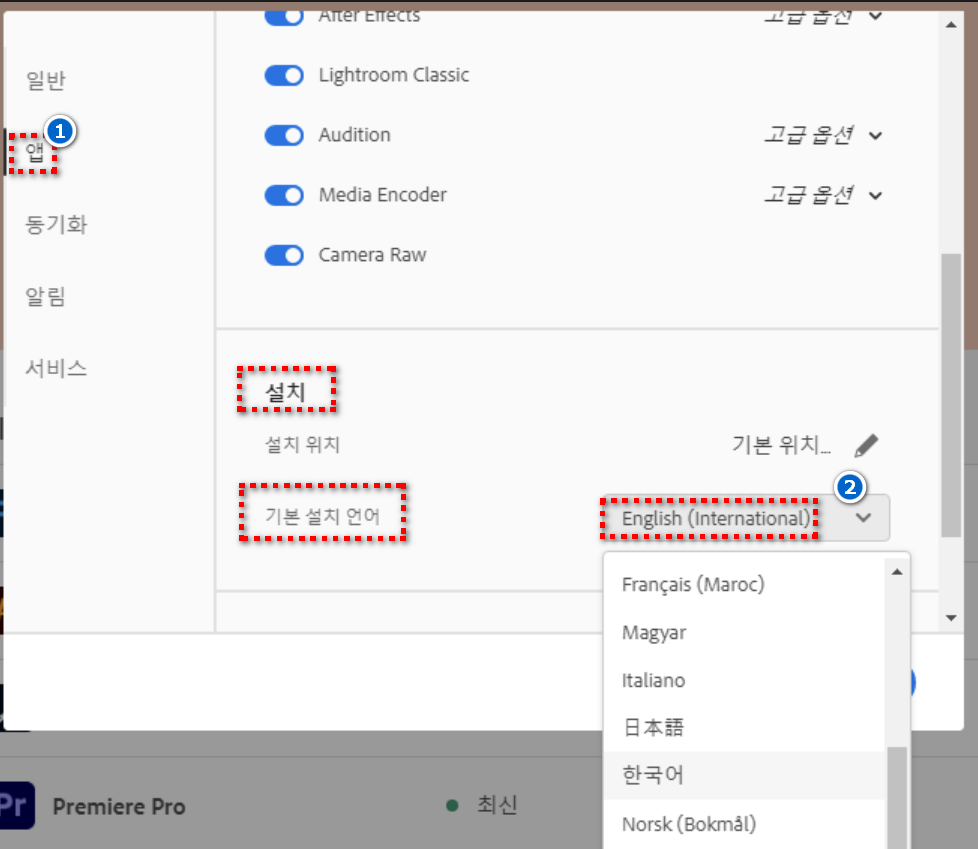Select 한국어 from the language list
Viewport: 978px width, 849px height.
653,775
